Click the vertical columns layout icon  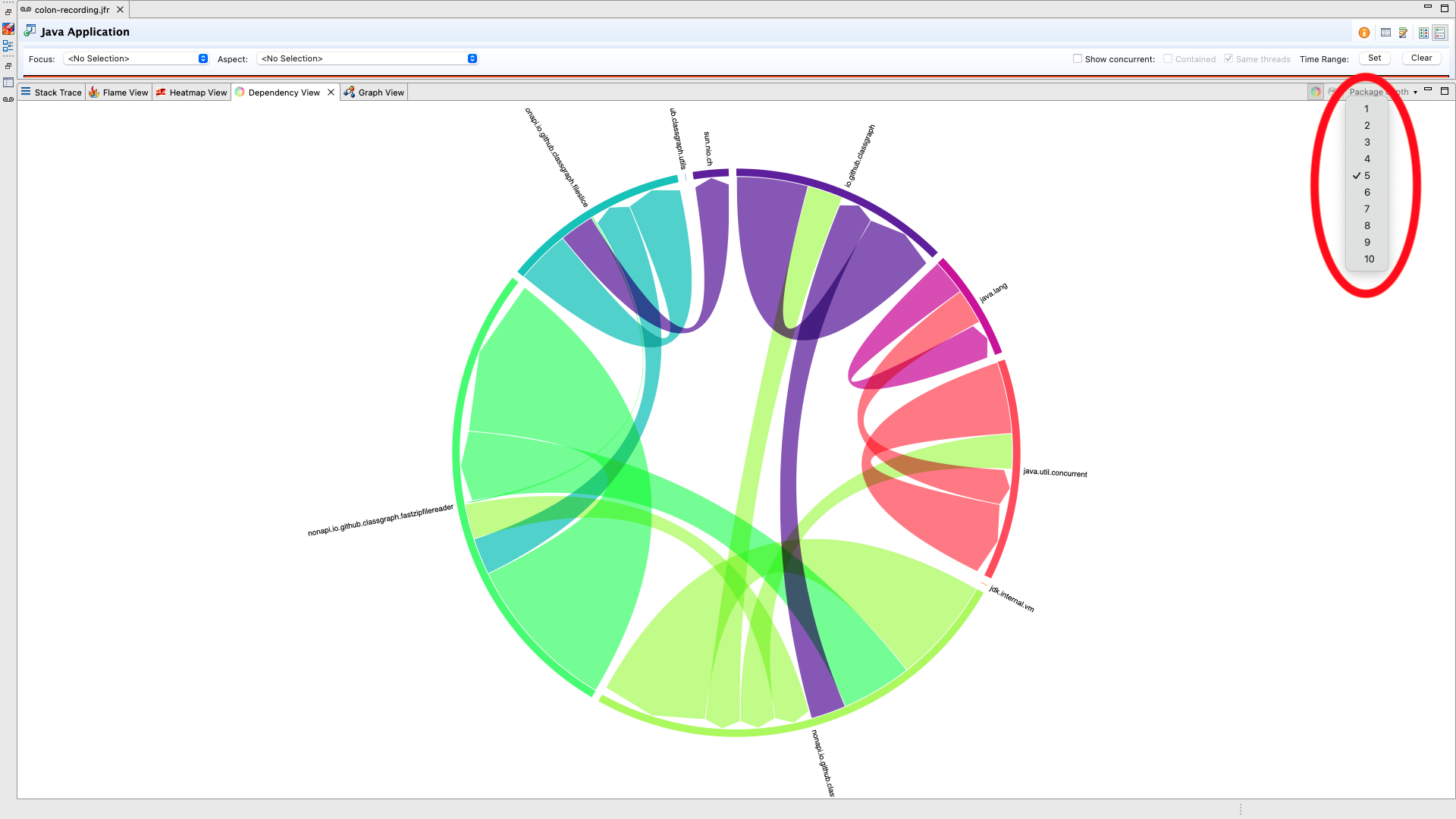[x=1423, y=33]
